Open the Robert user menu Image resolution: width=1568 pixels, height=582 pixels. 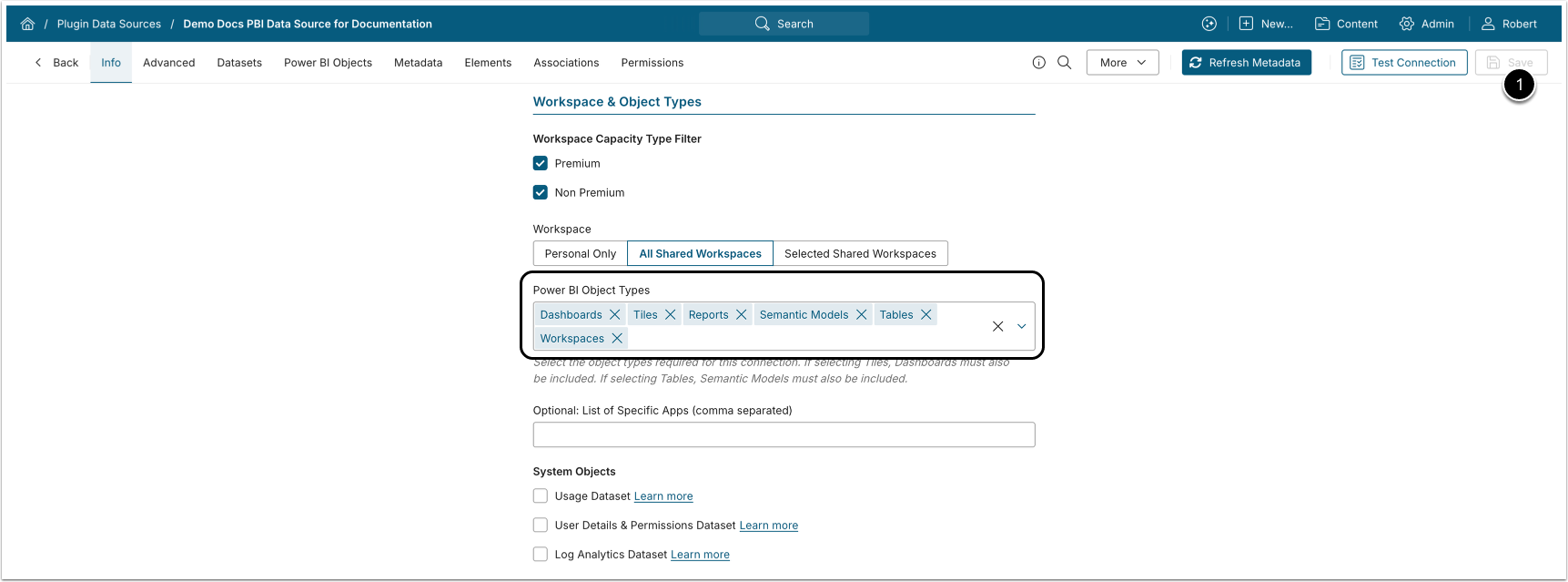click(1509, 24)
